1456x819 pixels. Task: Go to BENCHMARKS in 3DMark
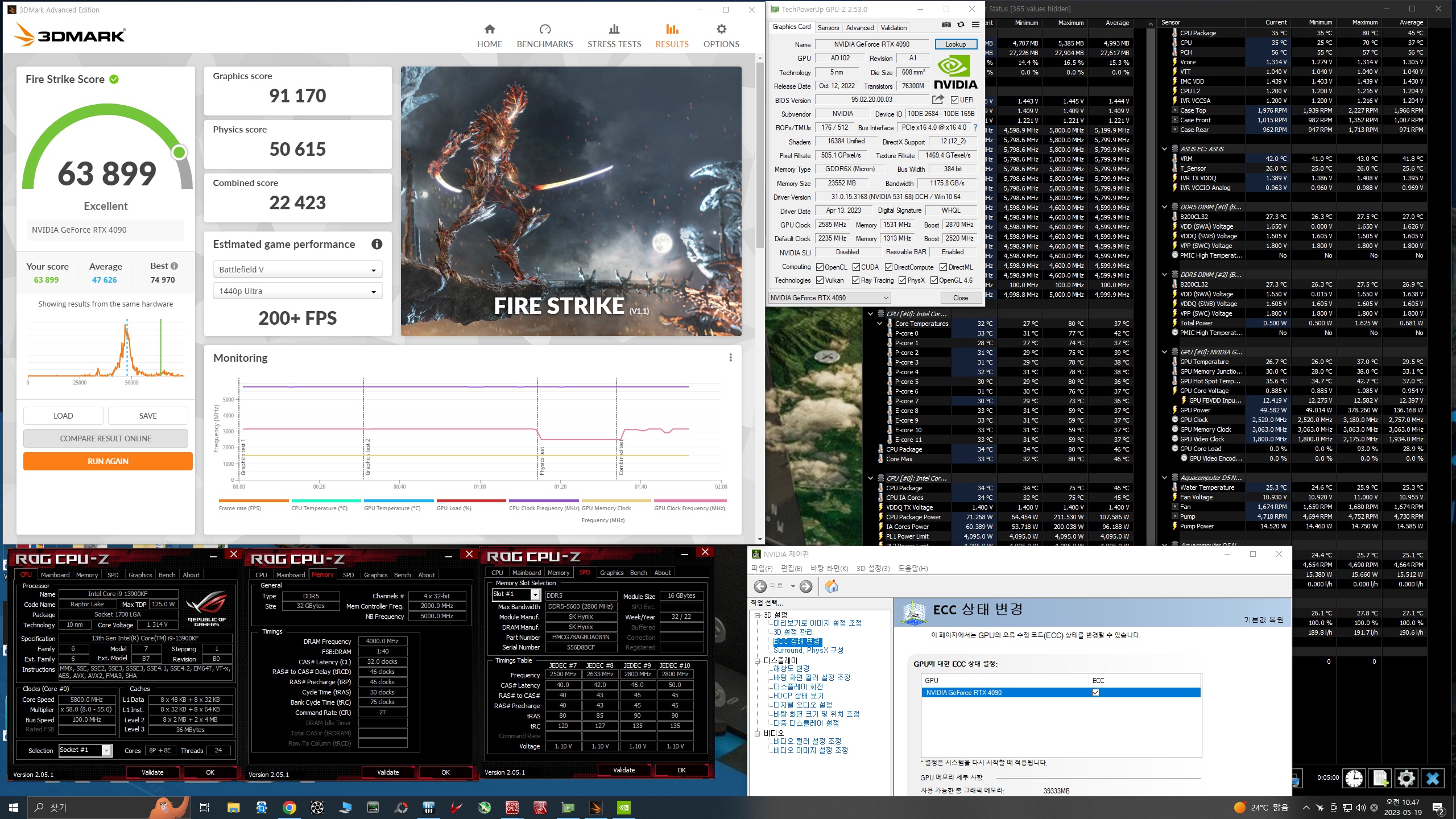(x=544, y=36)
